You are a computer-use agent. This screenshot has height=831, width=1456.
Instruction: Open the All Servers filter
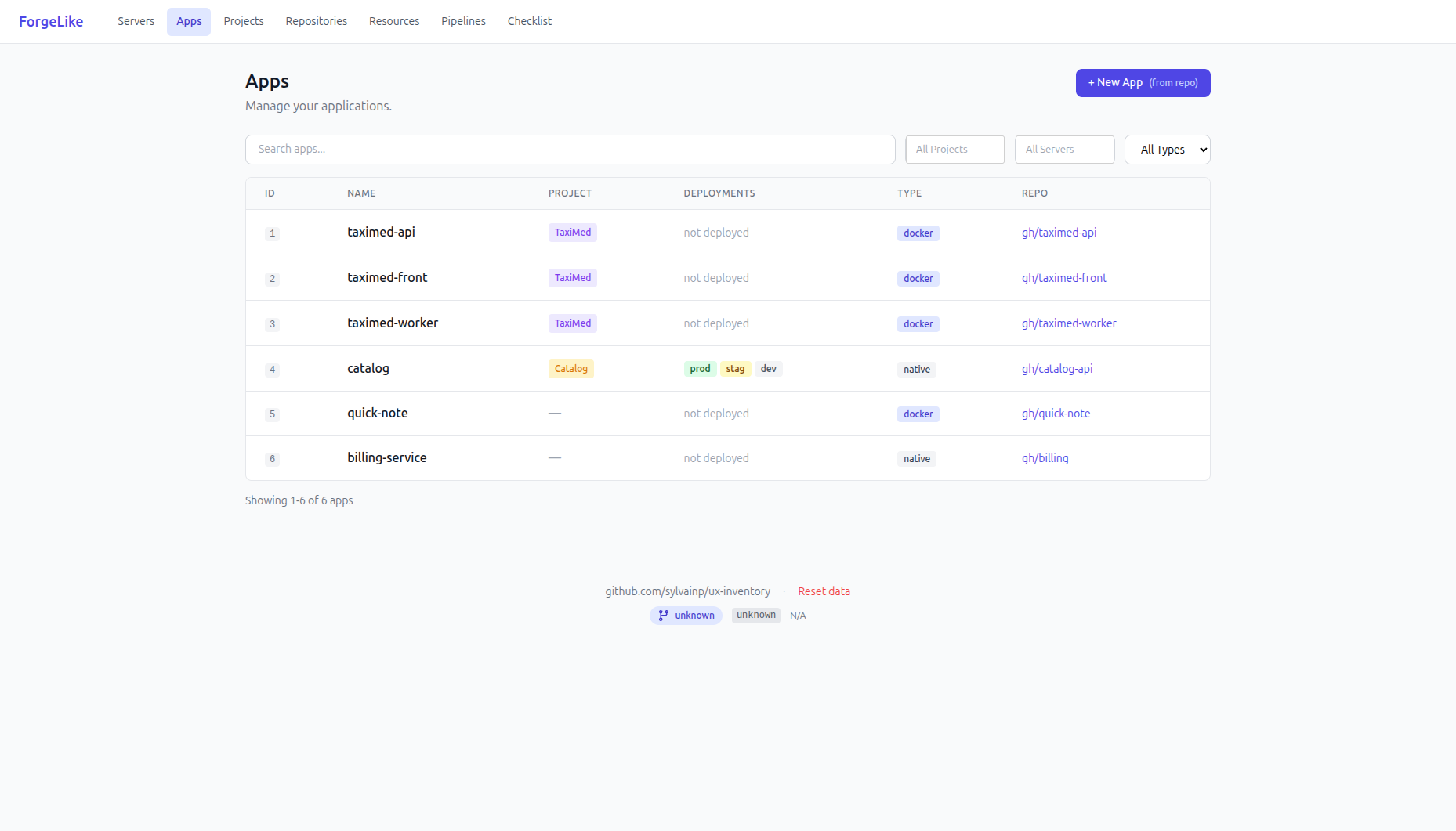coord(1064,150)
